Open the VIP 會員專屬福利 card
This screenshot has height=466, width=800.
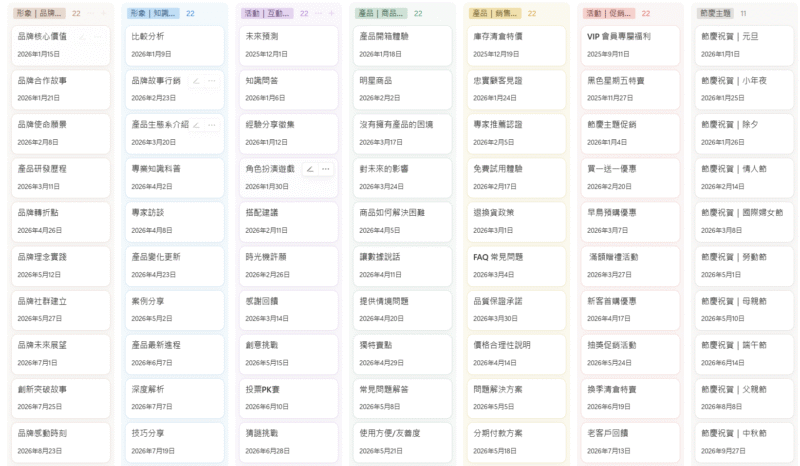(x=630, y=45)
